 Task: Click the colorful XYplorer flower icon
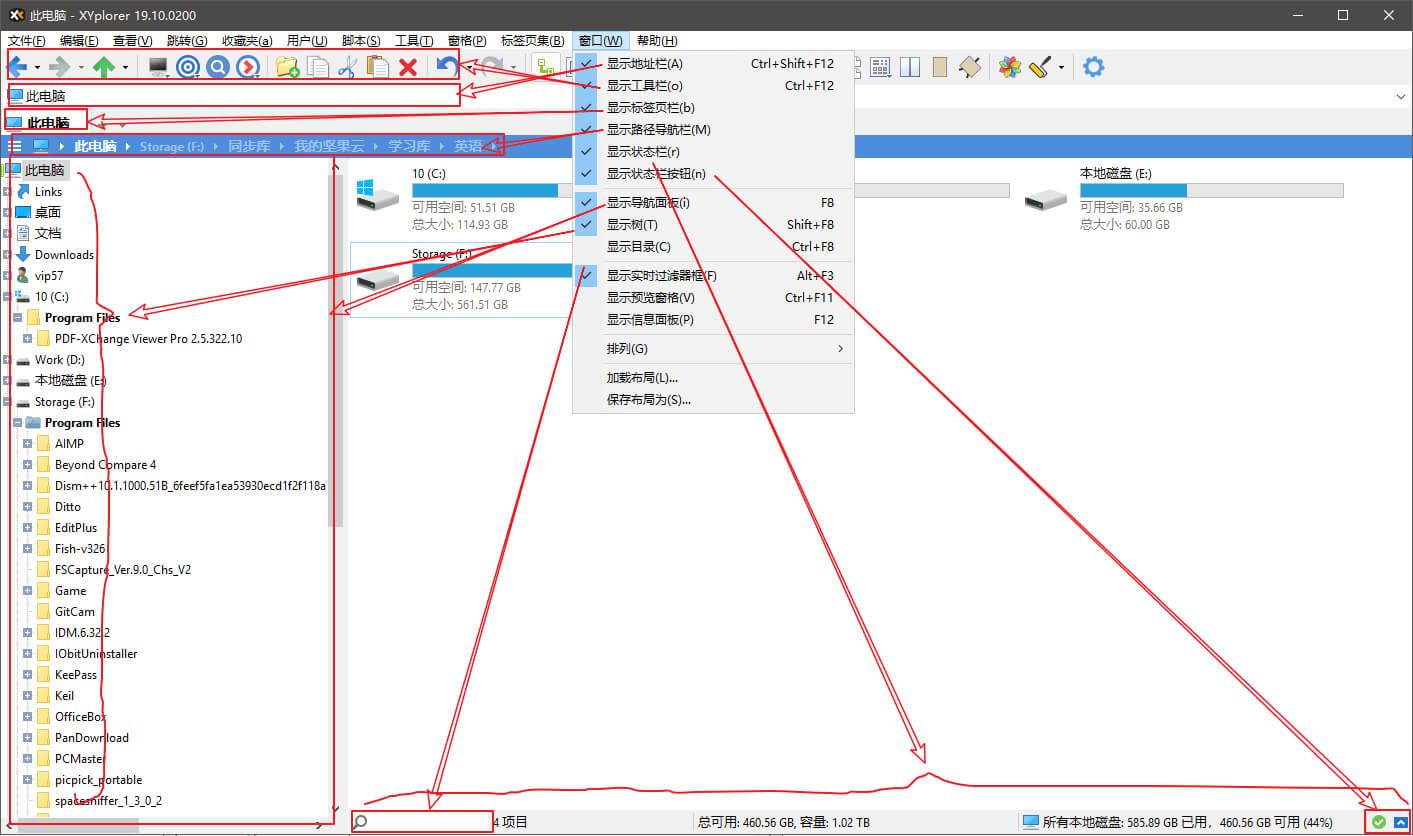click(x=1010, y=66)
